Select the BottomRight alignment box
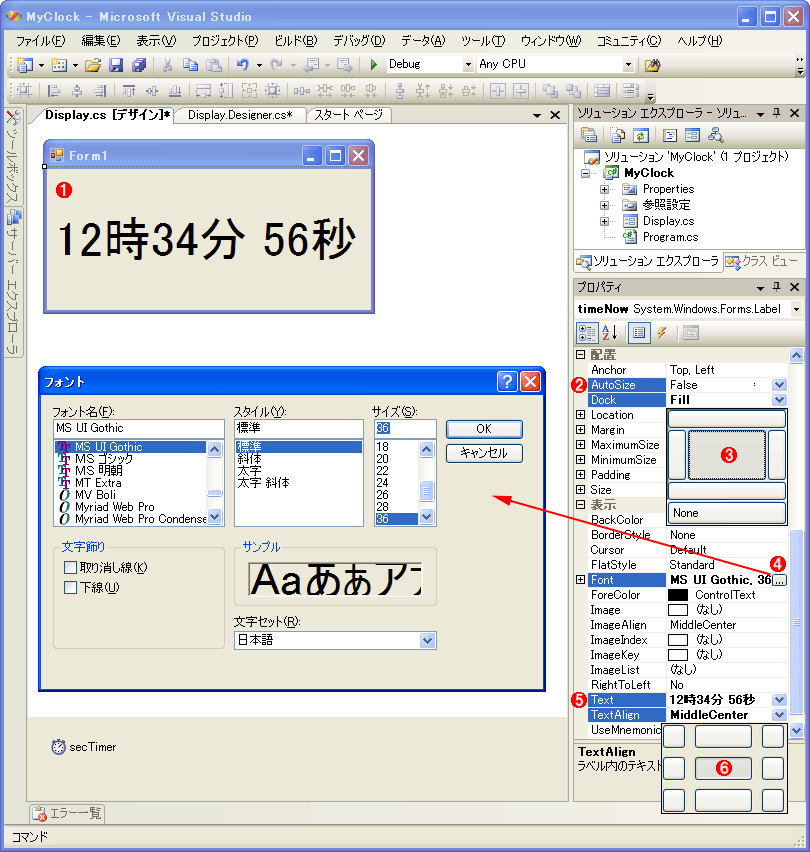This screenshot has width=810, height=852. [773, 800]
